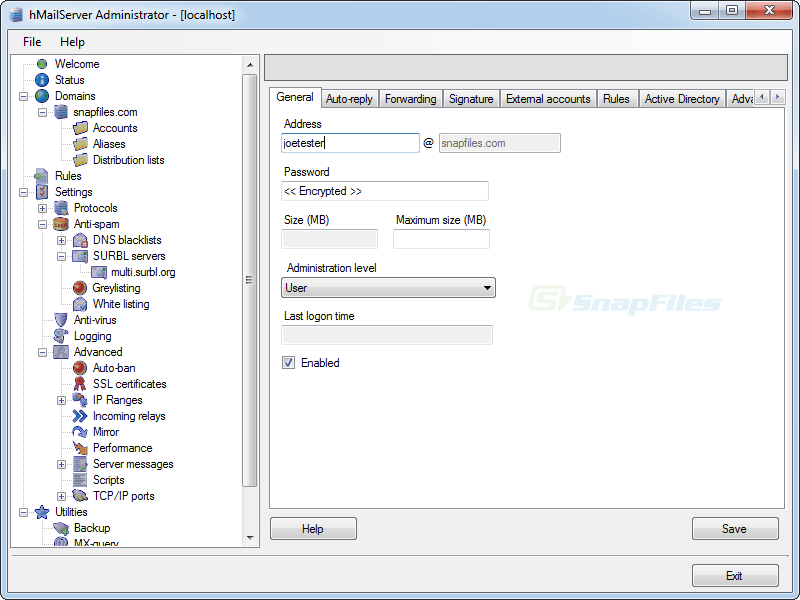800x600 pixels.
Task: Collapse the Settings tree node
Action: (23, 192)
